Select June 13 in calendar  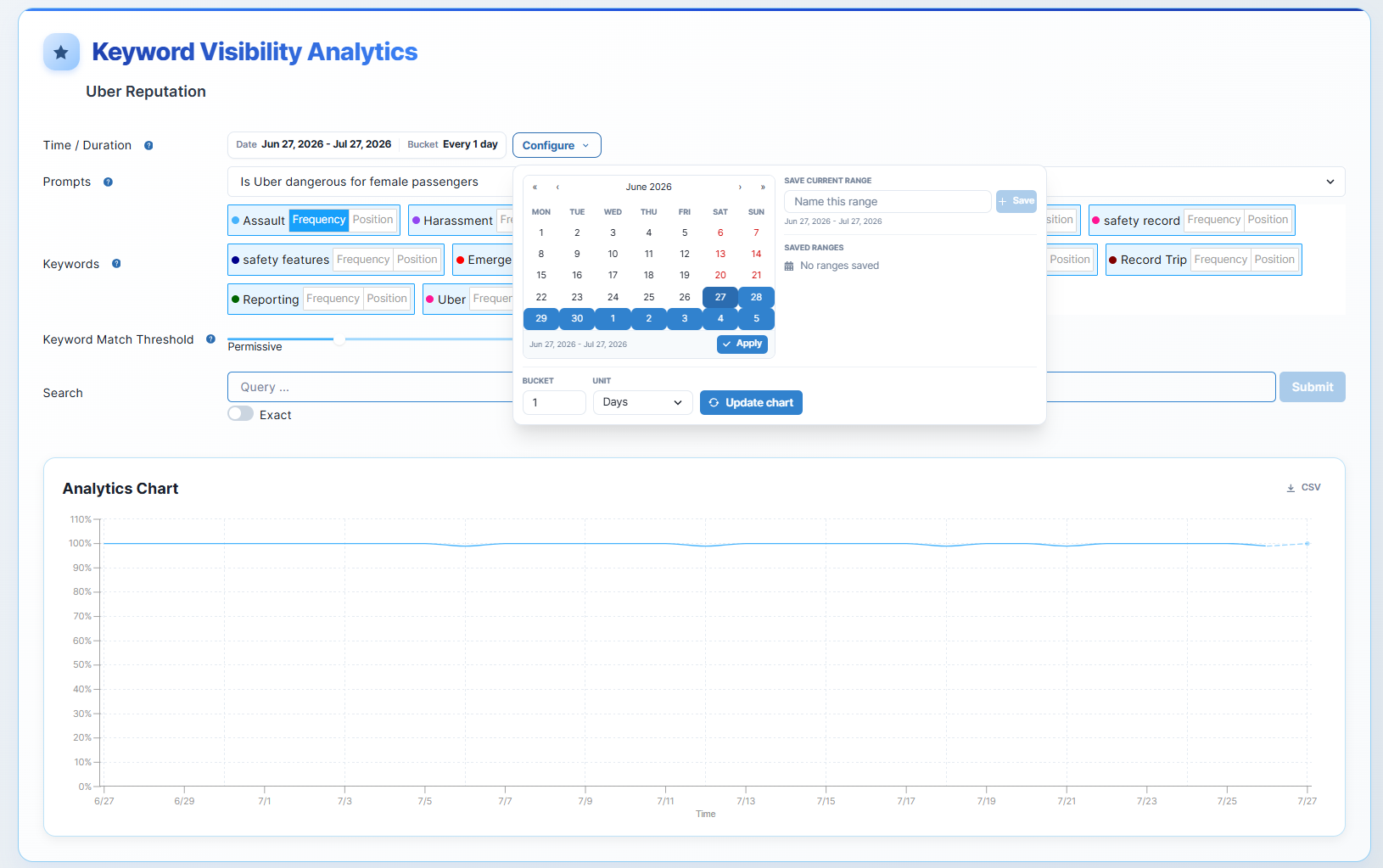(720, 254)
